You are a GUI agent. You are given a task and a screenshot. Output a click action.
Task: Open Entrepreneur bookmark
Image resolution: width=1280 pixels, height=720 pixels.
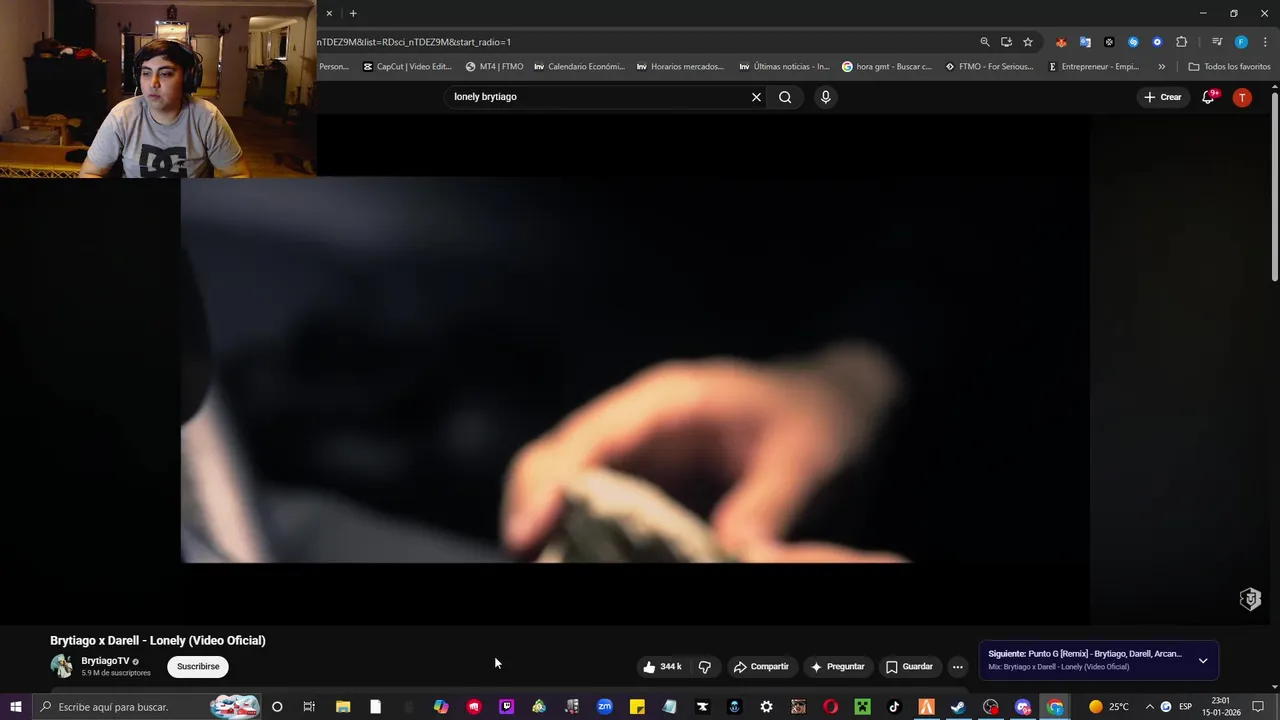(1093, 67)
